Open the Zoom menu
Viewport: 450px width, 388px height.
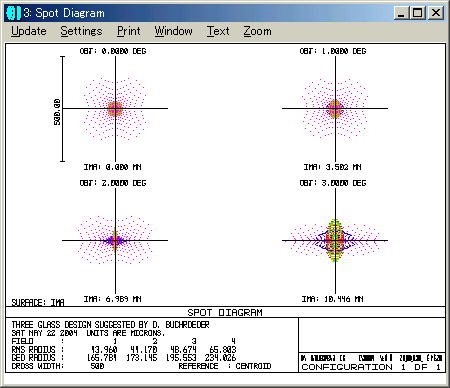click(x=257, y=31)
